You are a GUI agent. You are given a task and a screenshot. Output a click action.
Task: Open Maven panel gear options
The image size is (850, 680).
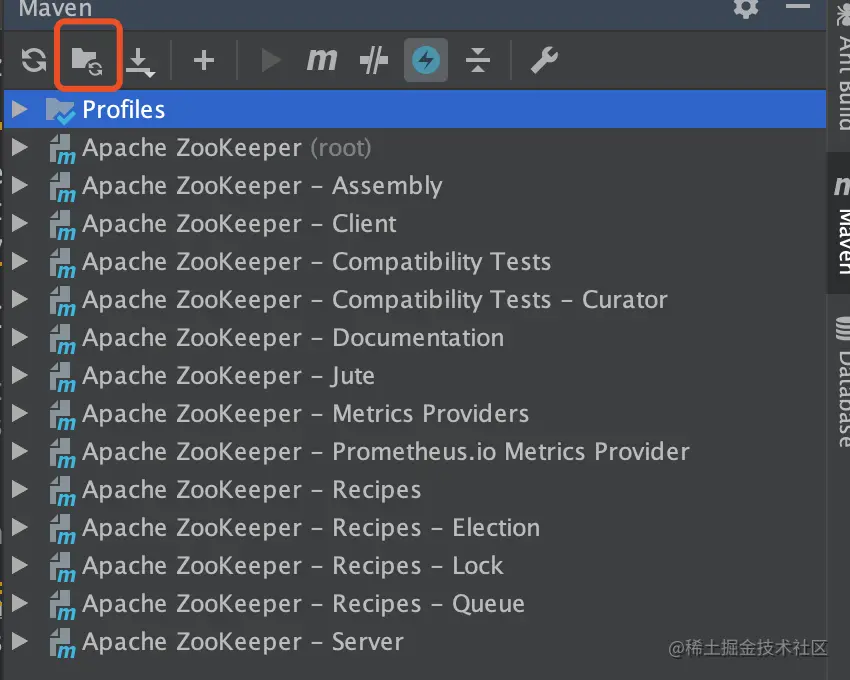tap(746, 8)
